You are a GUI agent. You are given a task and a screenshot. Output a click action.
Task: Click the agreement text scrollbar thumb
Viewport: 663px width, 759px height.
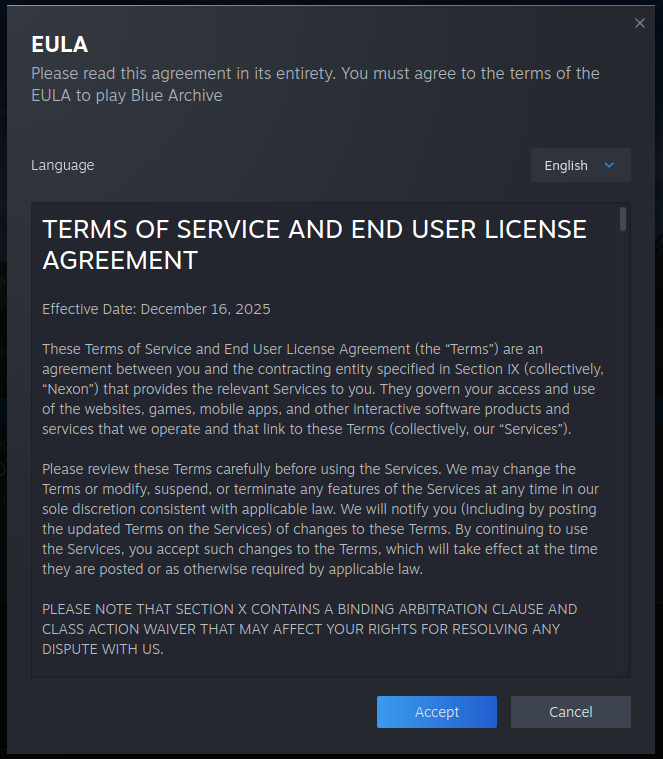click(x=623, y=219)
